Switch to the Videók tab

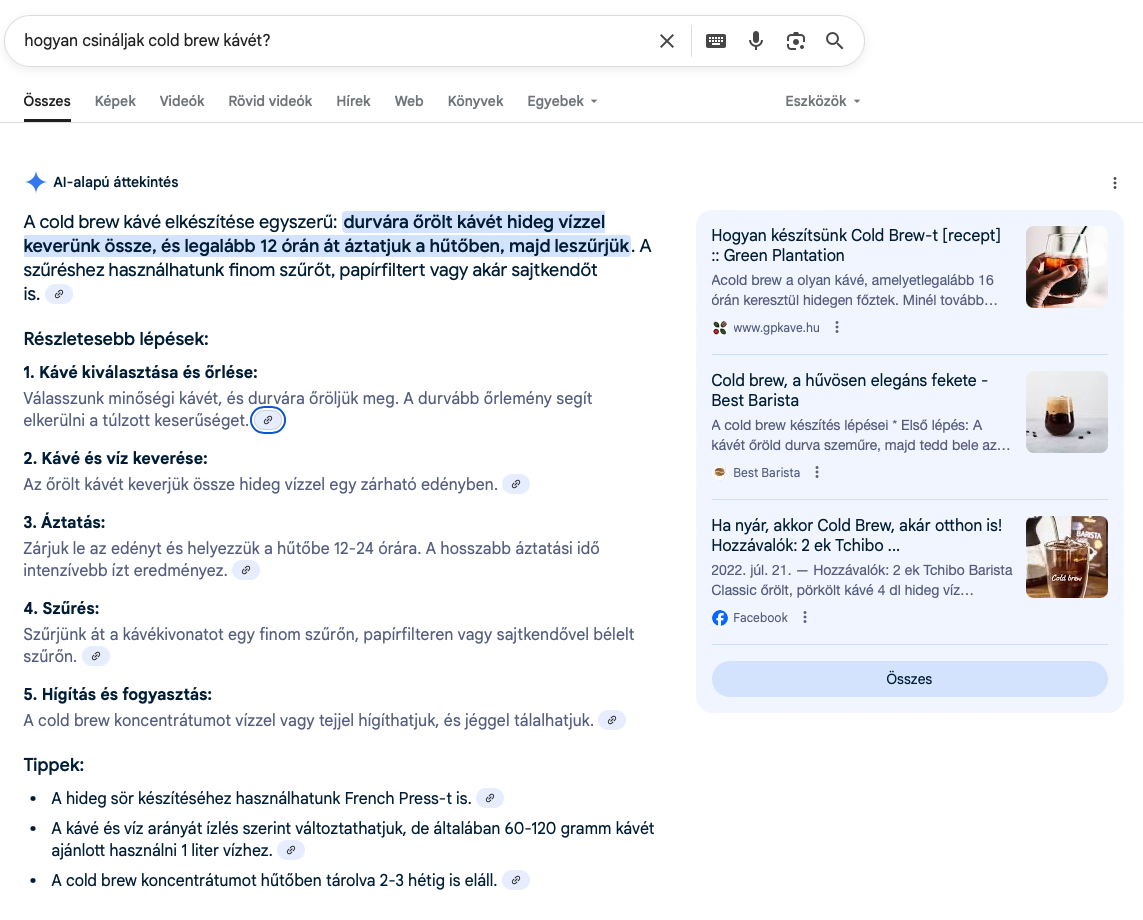(x=182, y=101)
